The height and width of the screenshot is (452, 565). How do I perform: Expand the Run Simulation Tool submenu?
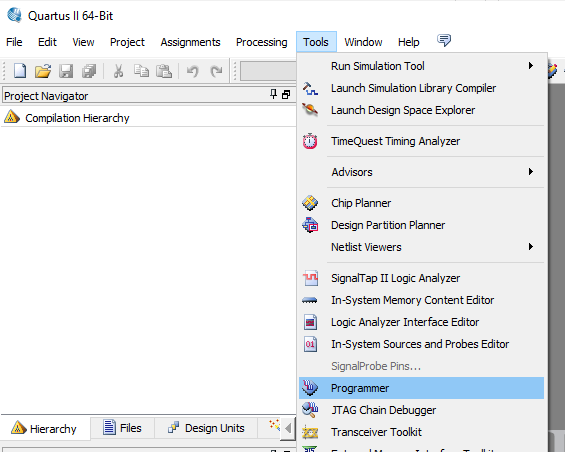click(530, 66)
